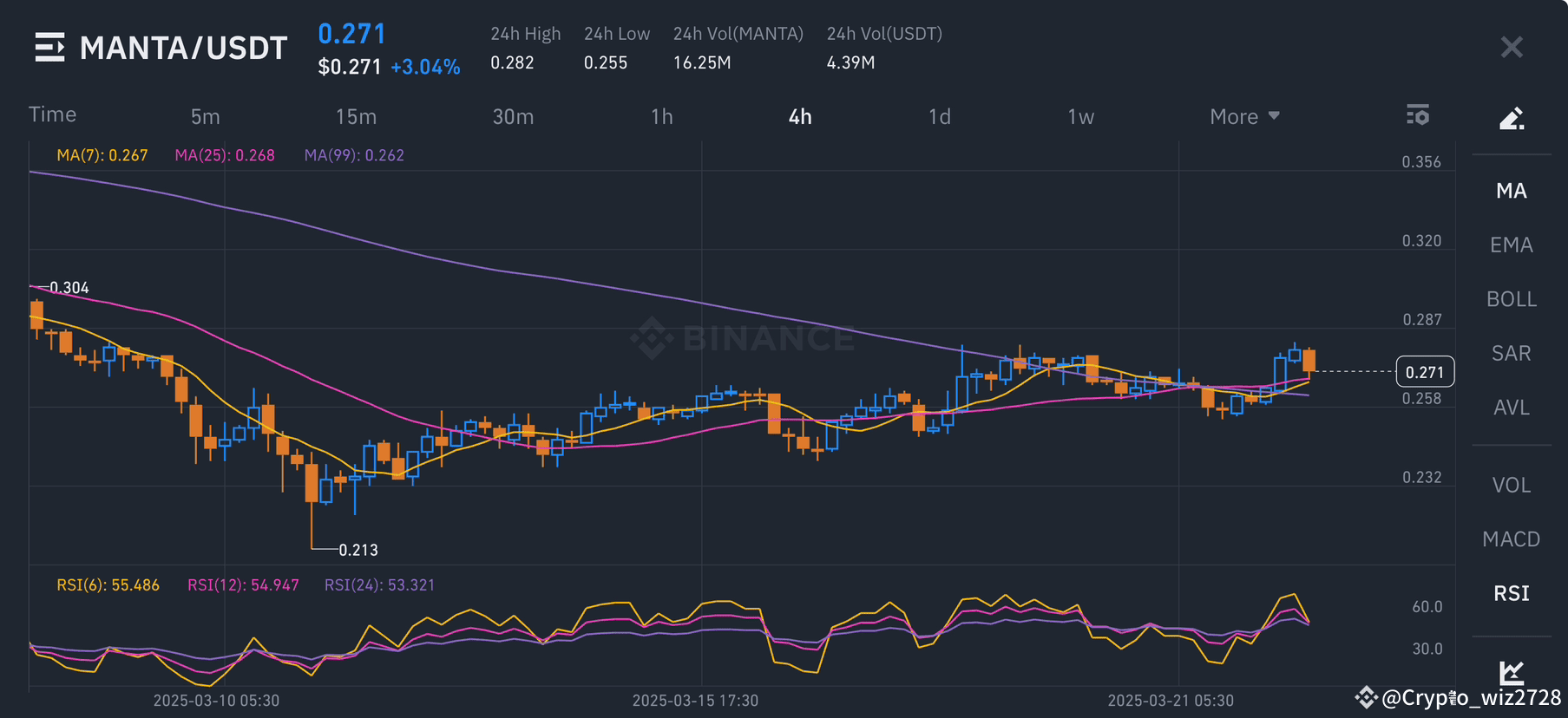Click the MA(25): 0.268 legend label
Viewport: 1568px width, 718px height.
(225, 155)
